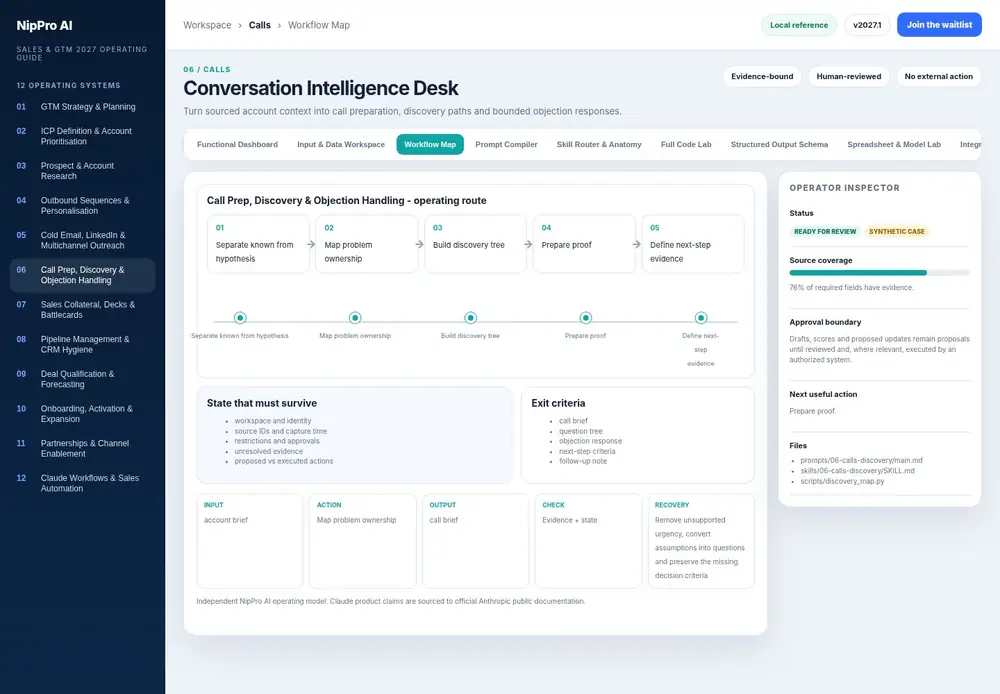Open 02 ICP Definition & Account Prioritisation

(x=82, y=136)
